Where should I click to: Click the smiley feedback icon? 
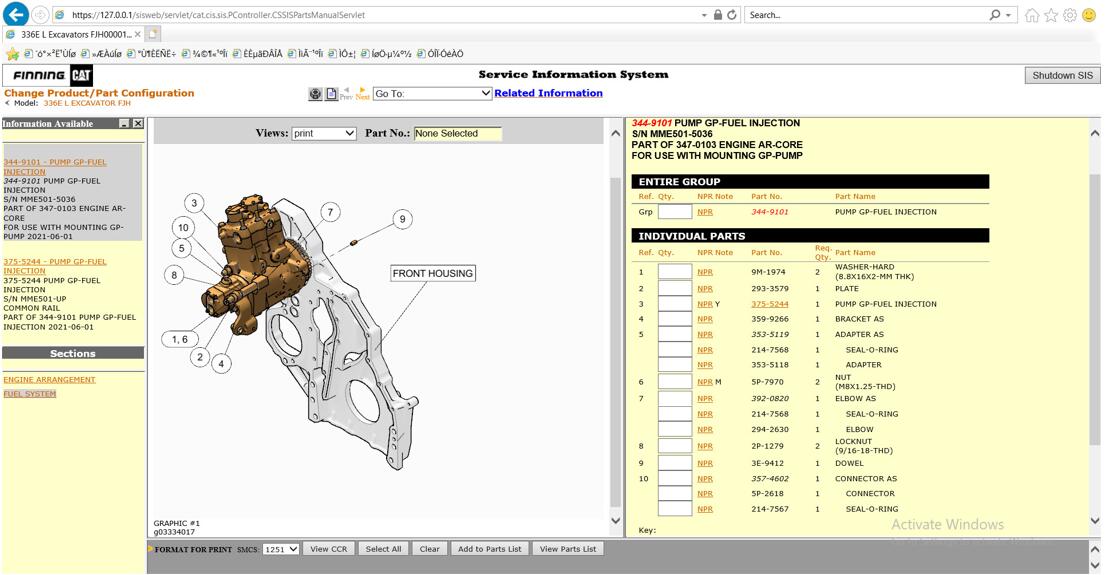pyautogui.click(x=1089, y=15)
